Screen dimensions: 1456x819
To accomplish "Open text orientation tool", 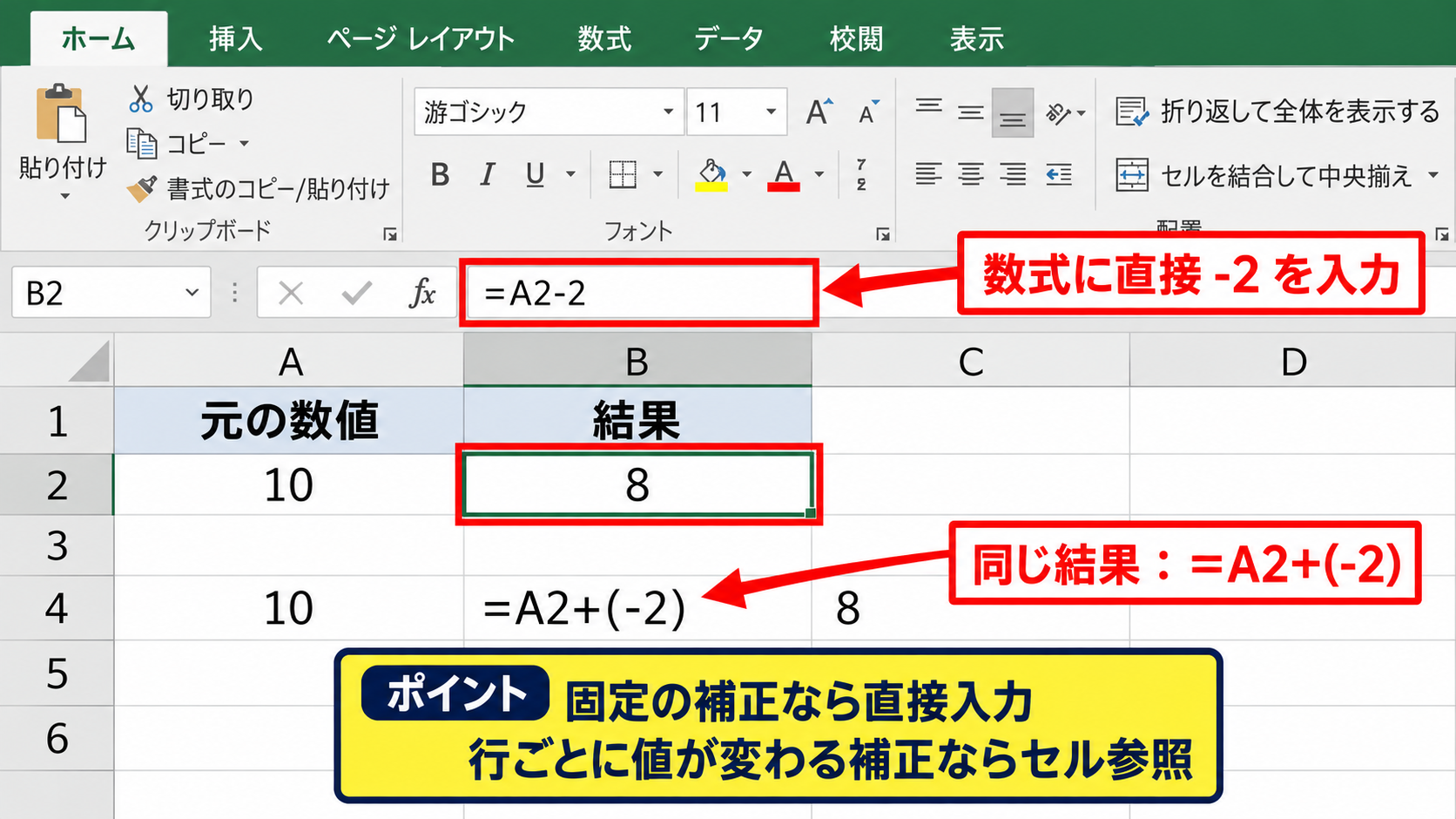I will point(1058,112).
